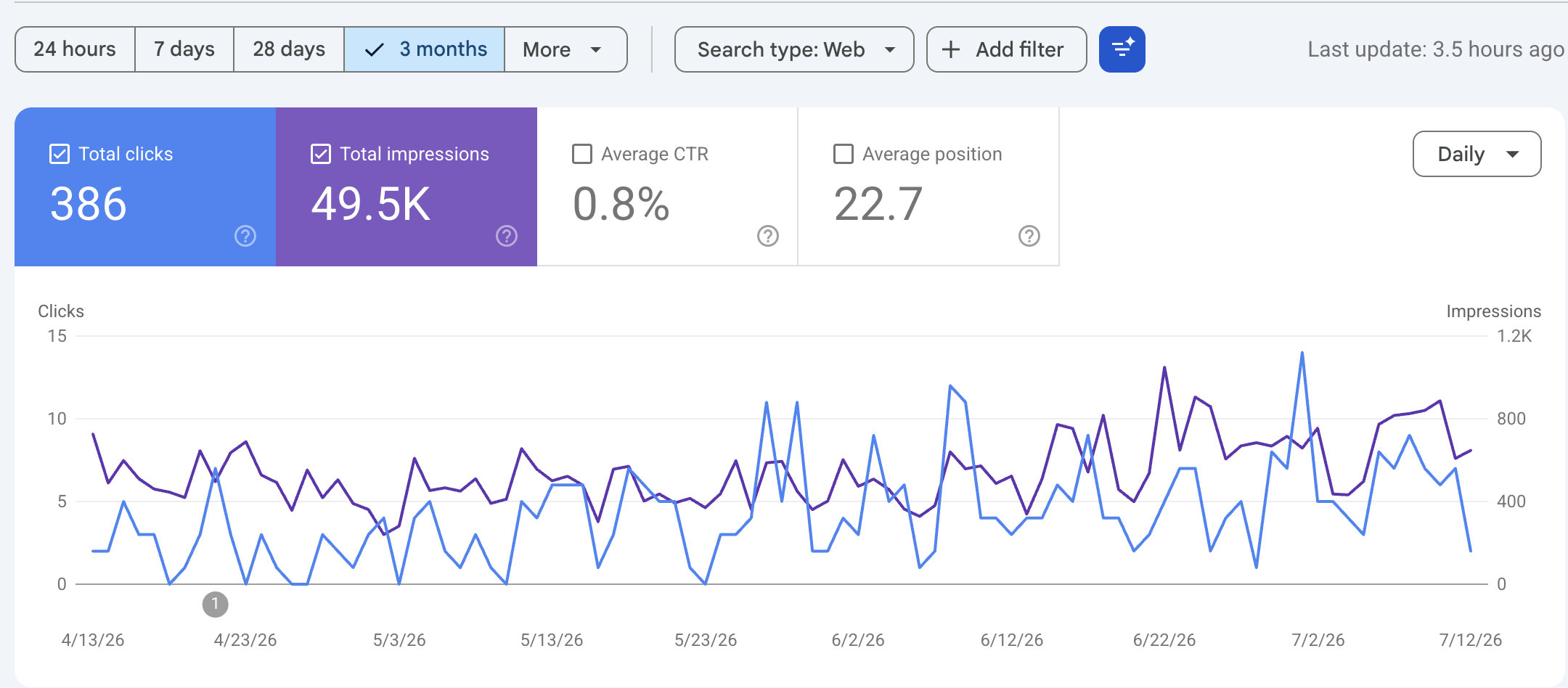1568x688 pixels.
Task: Select the 28 days date range
Action: click(289, 49)
